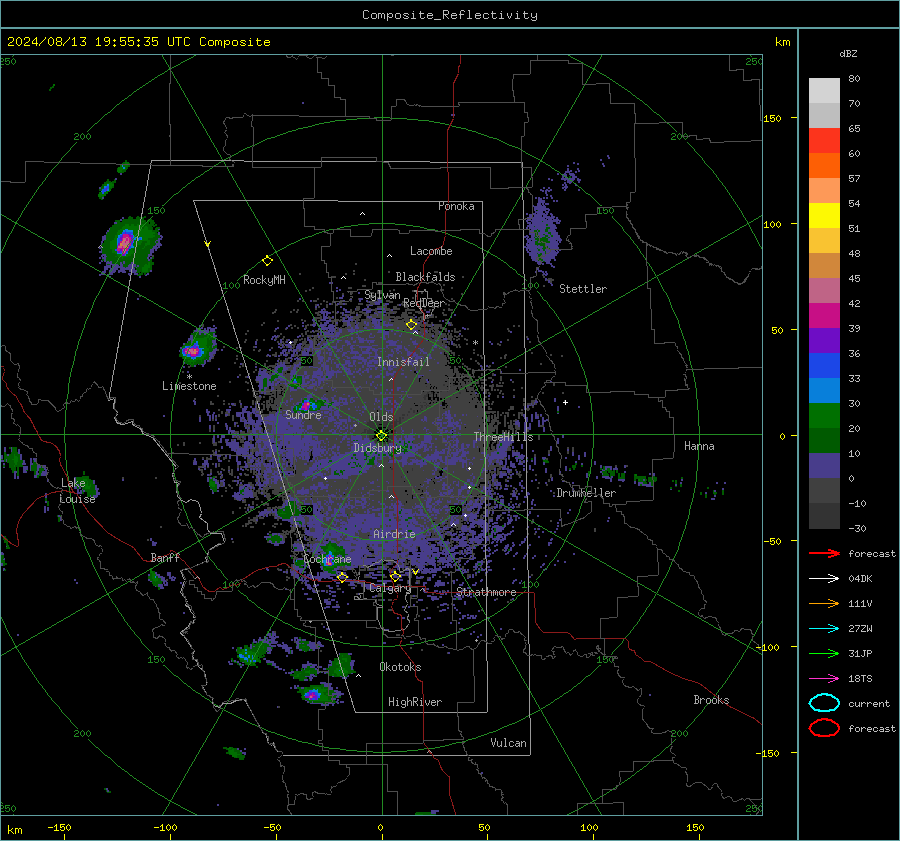Click the yellow diamond marker near RockyMH
Image resolution: width=900 pixels, height=841 pixels.
coord(267,261)
